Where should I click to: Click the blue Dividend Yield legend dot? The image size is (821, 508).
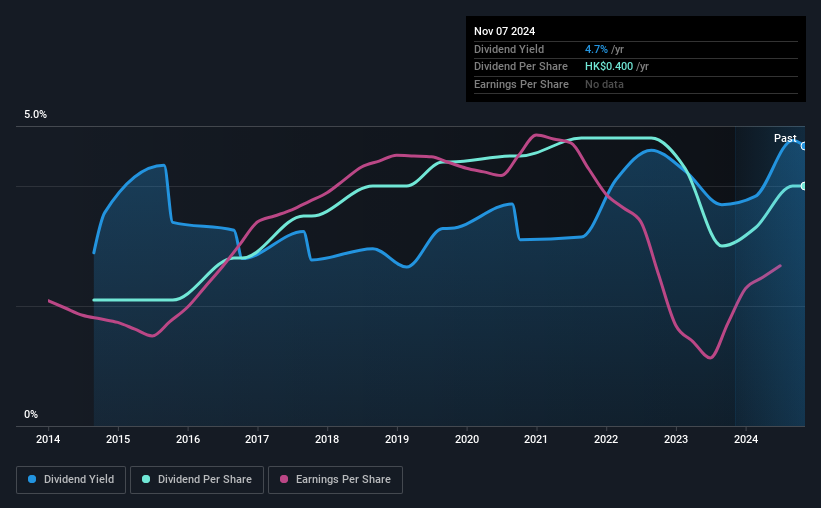[x=32, y=479]
